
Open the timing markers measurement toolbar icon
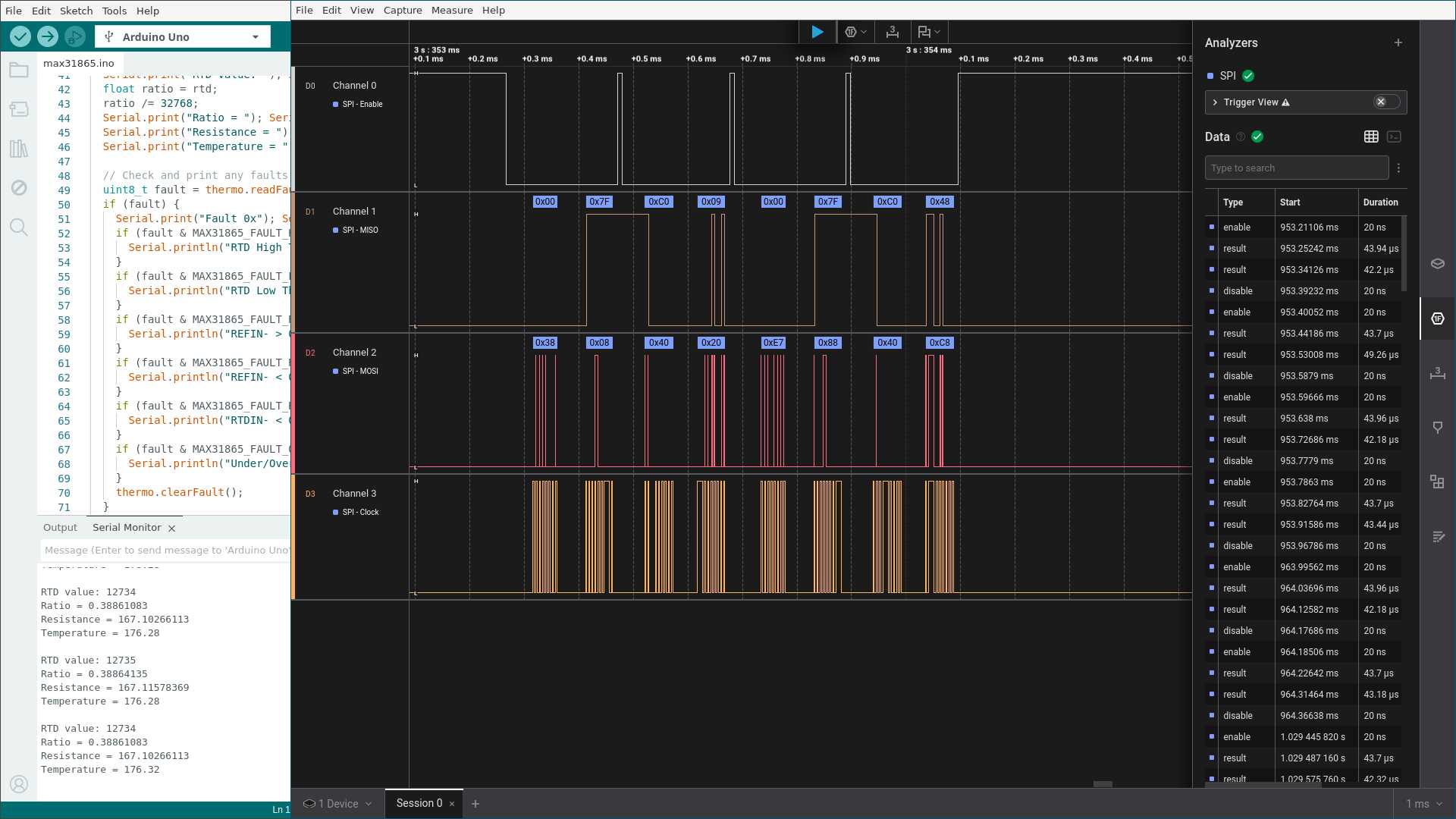pos(892,32)
